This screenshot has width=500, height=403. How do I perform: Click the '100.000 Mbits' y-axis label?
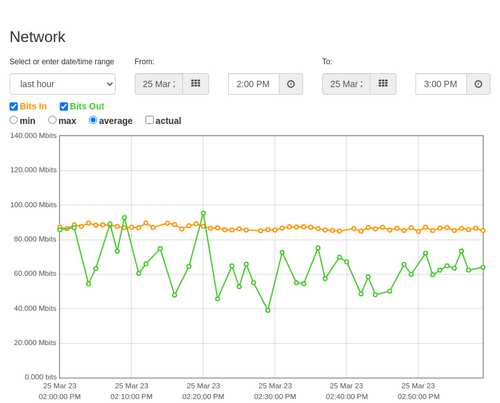pyautogui.click(x=33, y=205)
